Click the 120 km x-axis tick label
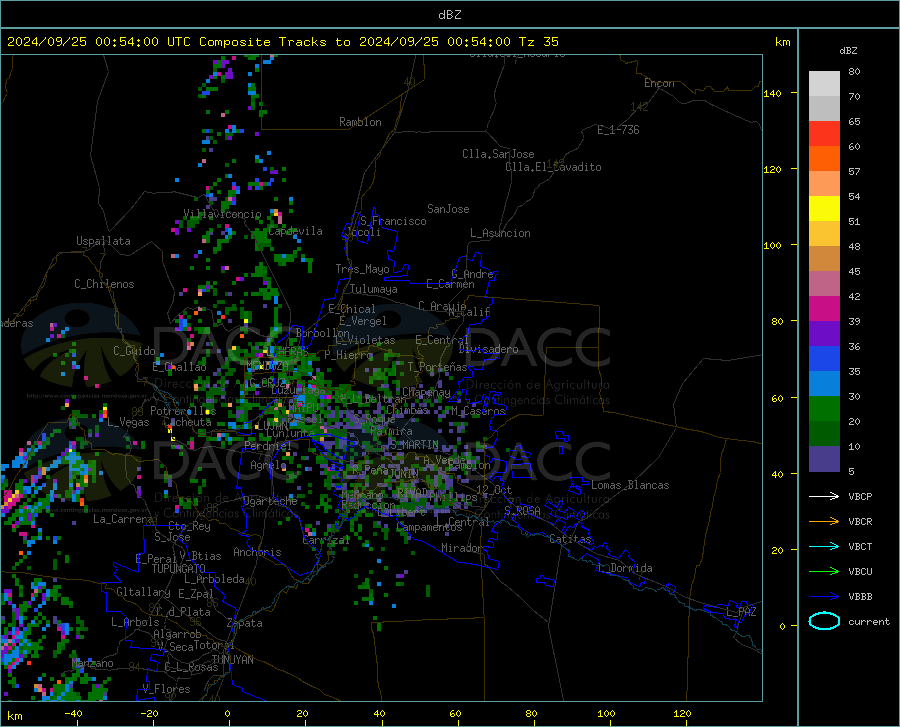Viewport: 900px width, 727px height. pyautogui.click(x=682, y=714)
